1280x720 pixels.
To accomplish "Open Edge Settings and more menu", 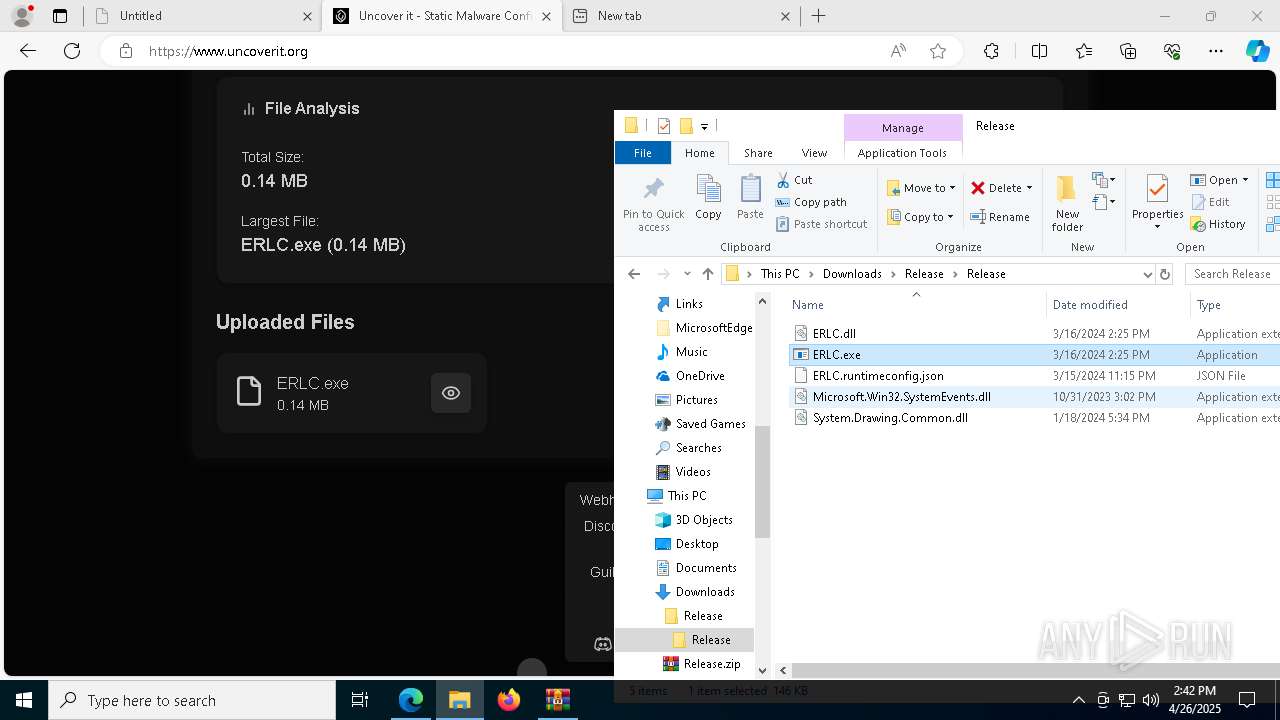I will [1216, 51].
